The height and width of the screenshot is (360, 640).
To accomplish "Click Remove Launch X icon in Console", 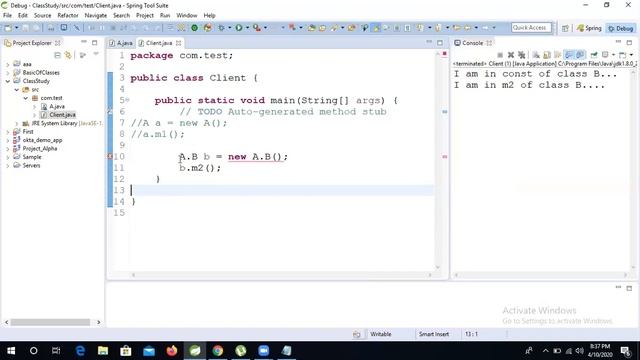I will tap(511, 55).
